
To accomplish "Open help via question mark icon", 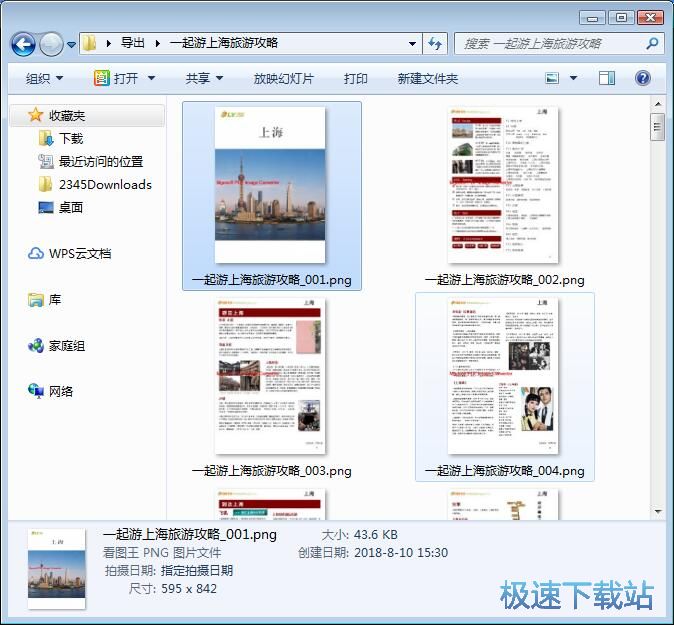I will click(x=643, y=78).
